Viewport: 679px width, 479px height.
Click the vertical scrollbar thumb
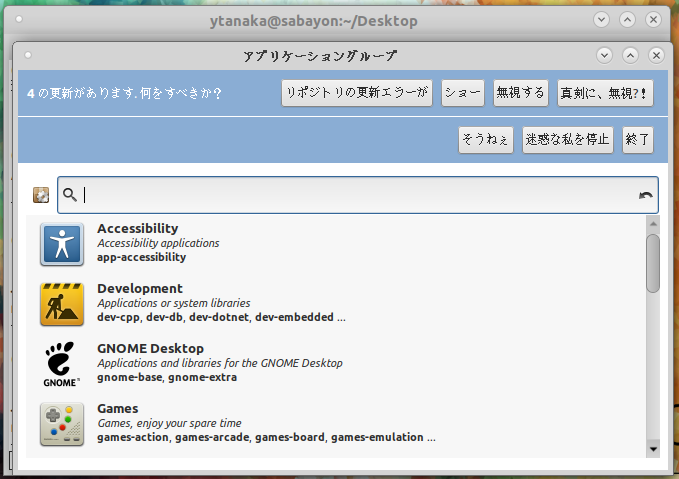click(x=653, y=263)
